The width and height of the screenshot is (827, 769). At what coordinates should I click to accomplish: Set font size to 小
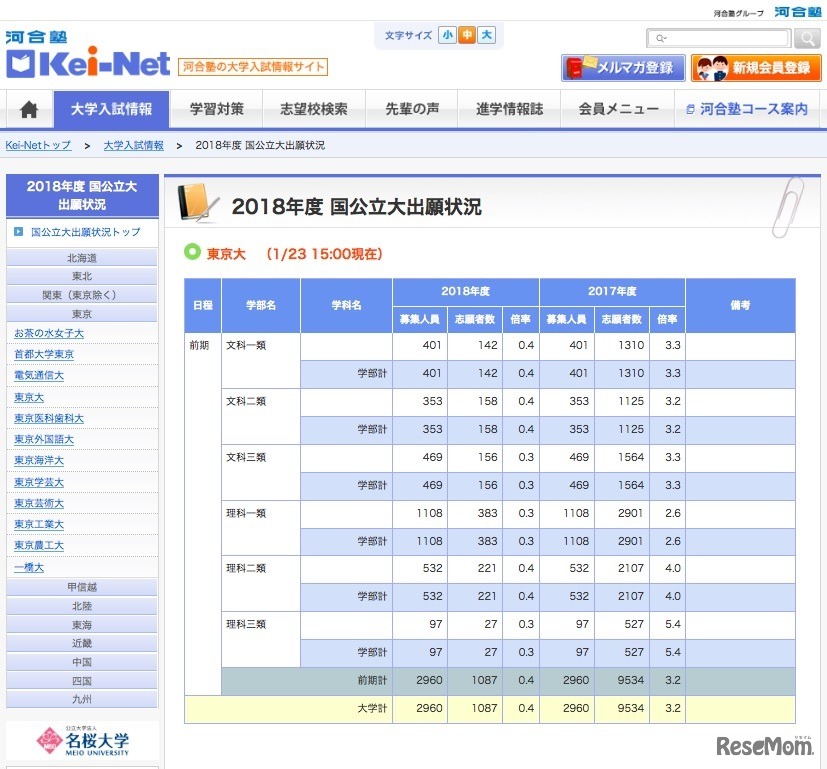pos(447,34)
